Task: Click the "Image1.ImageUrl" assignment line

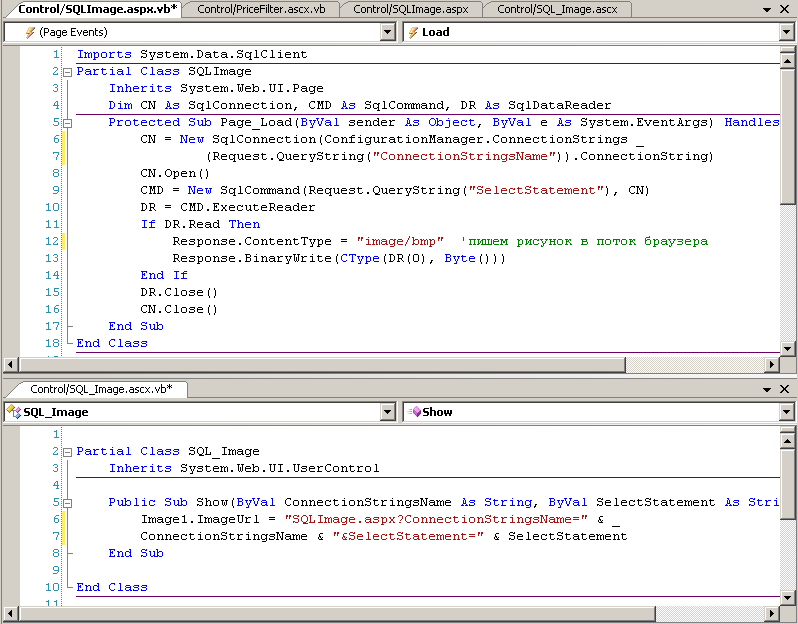Action: 380,519
